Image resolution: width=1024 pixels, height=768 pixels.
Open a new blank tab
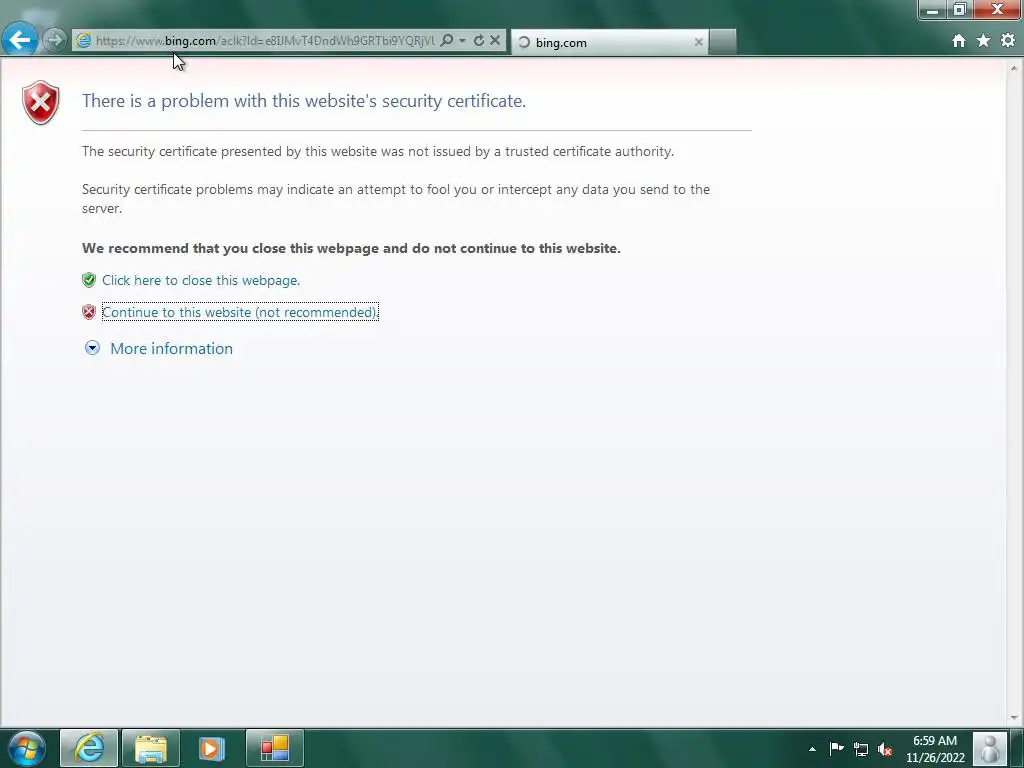pyautogui.click(x=723, y=42)
